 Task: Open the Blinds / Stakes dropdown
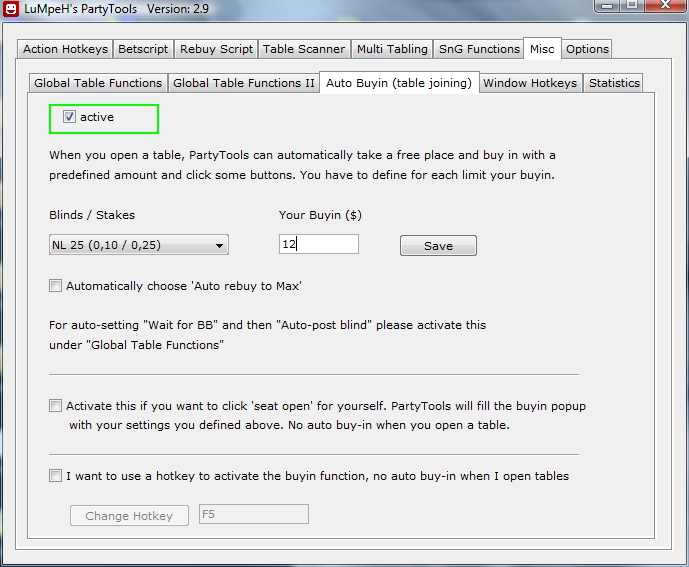(139, 245)
